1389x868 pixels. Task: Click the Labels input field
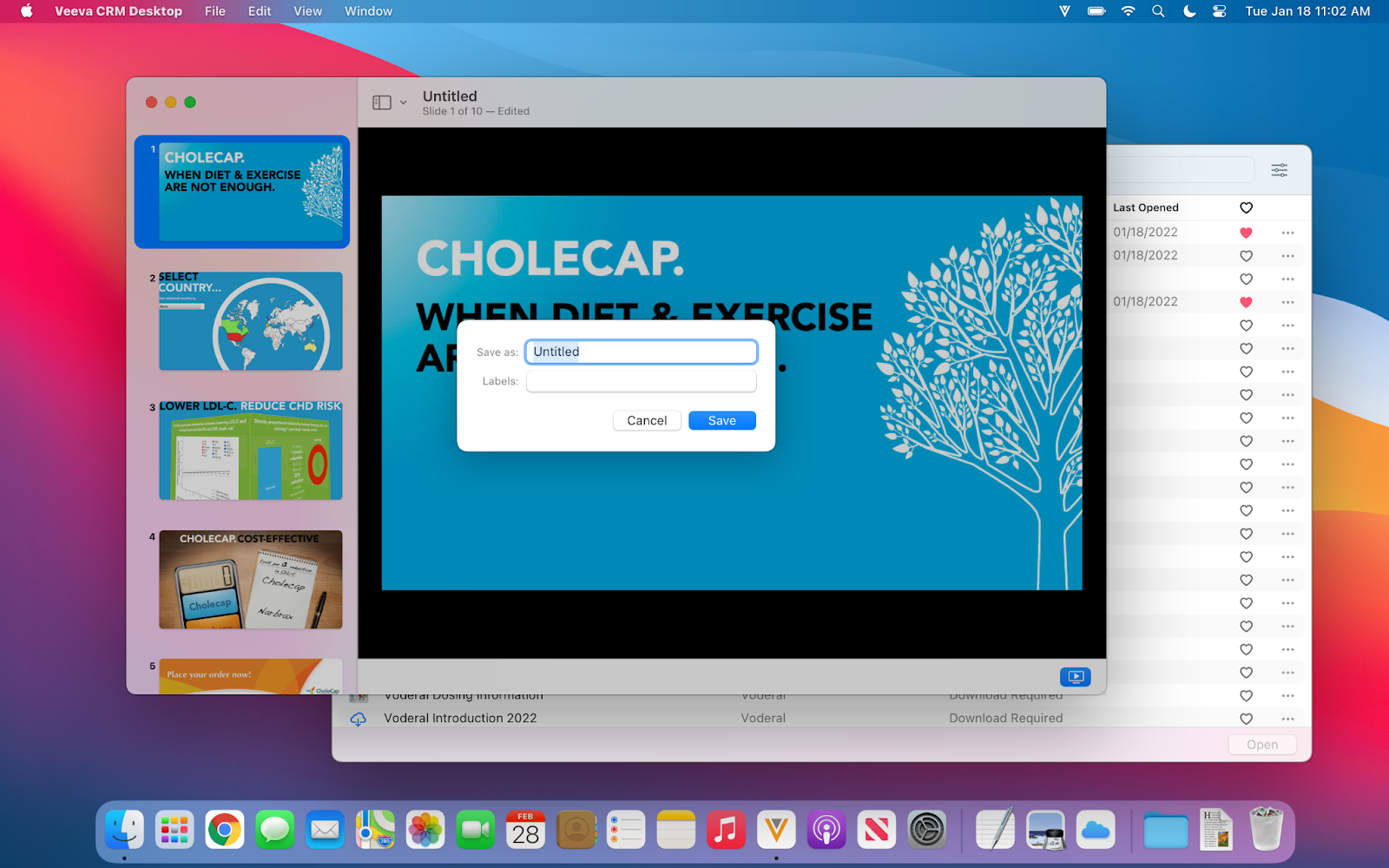coord(641,382)
